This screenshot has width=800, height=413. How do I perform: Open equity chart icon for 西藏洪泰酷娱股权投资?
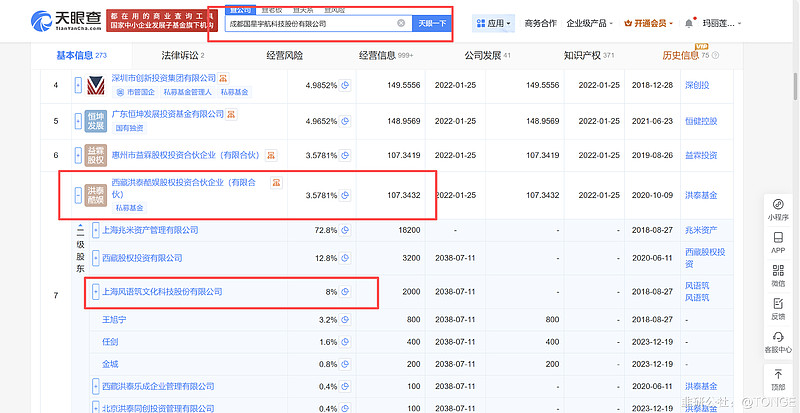276,183
